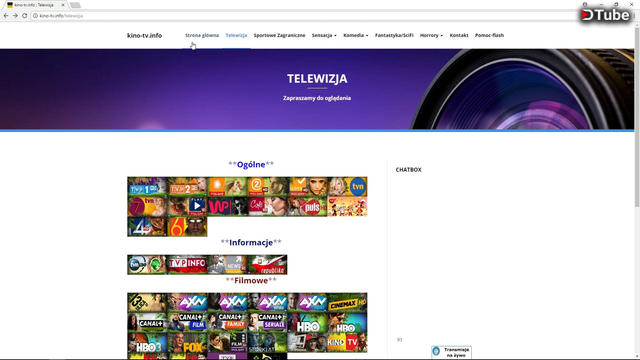The width and height of the screenshot is (640, 360).
Task: Open the Stopklatka channel tile
Action: coord(267,342)
